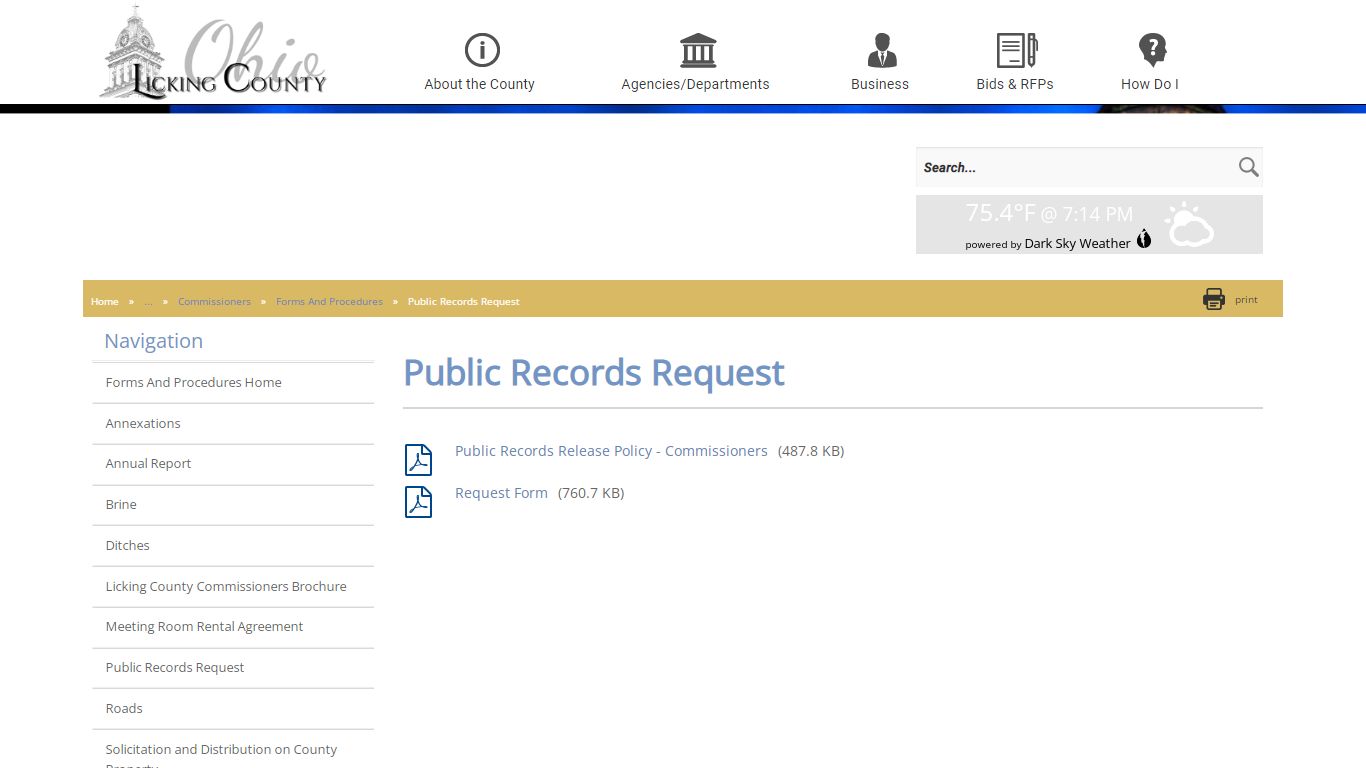Open Public Records Release Policy - Commissioners PDF
Viewport: 1366px width, 768px height.
coord(611,451)
